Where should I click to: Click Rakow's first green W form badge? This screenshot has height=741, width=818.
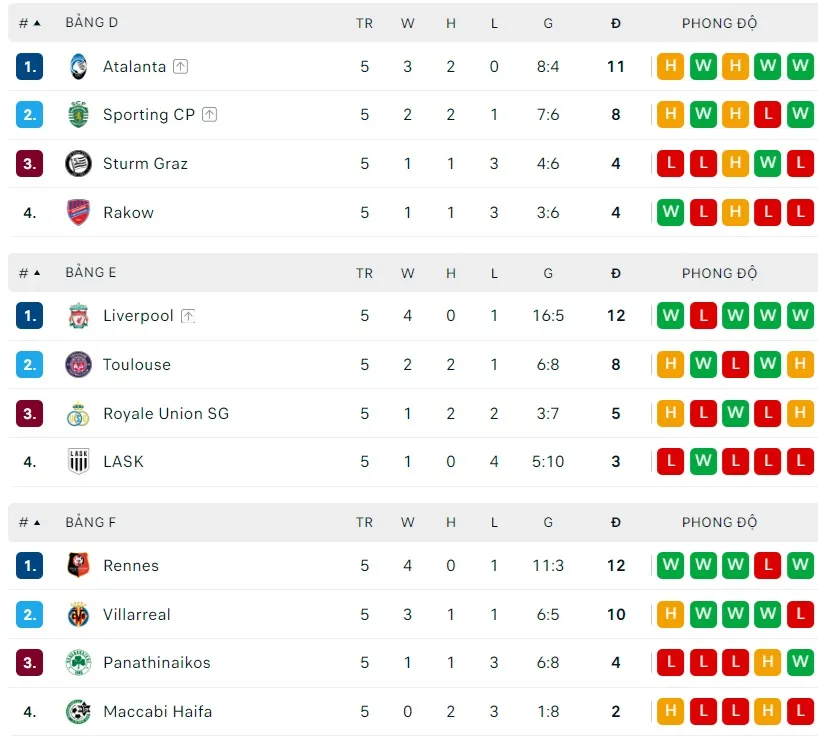point(670,212)
